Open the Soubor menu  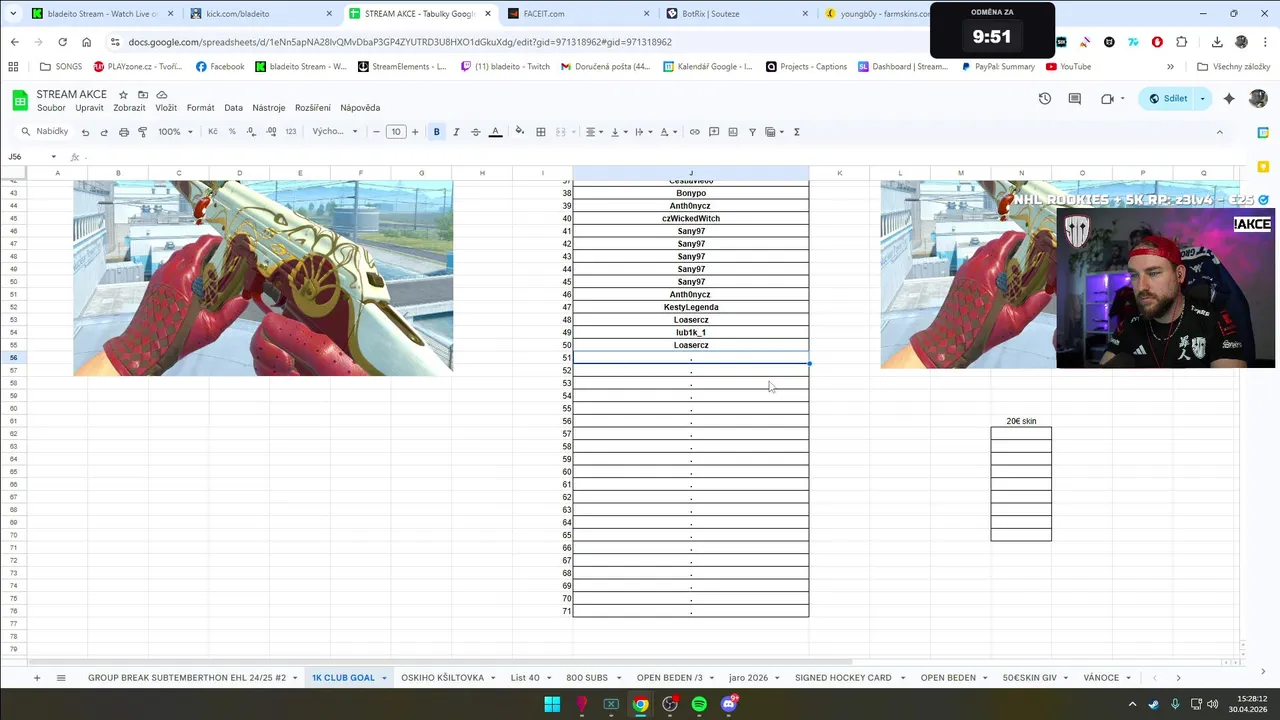[x=51, y=108]
